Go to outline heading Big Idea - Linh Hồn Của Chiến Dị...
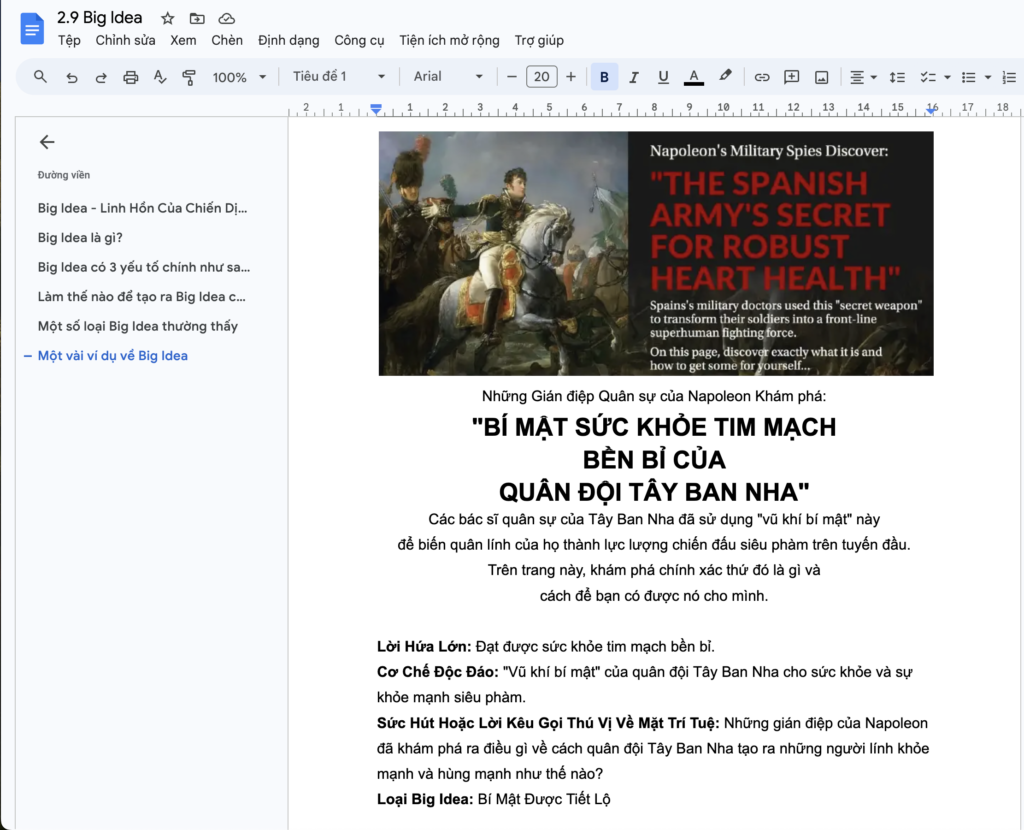 tap(142, 208)
